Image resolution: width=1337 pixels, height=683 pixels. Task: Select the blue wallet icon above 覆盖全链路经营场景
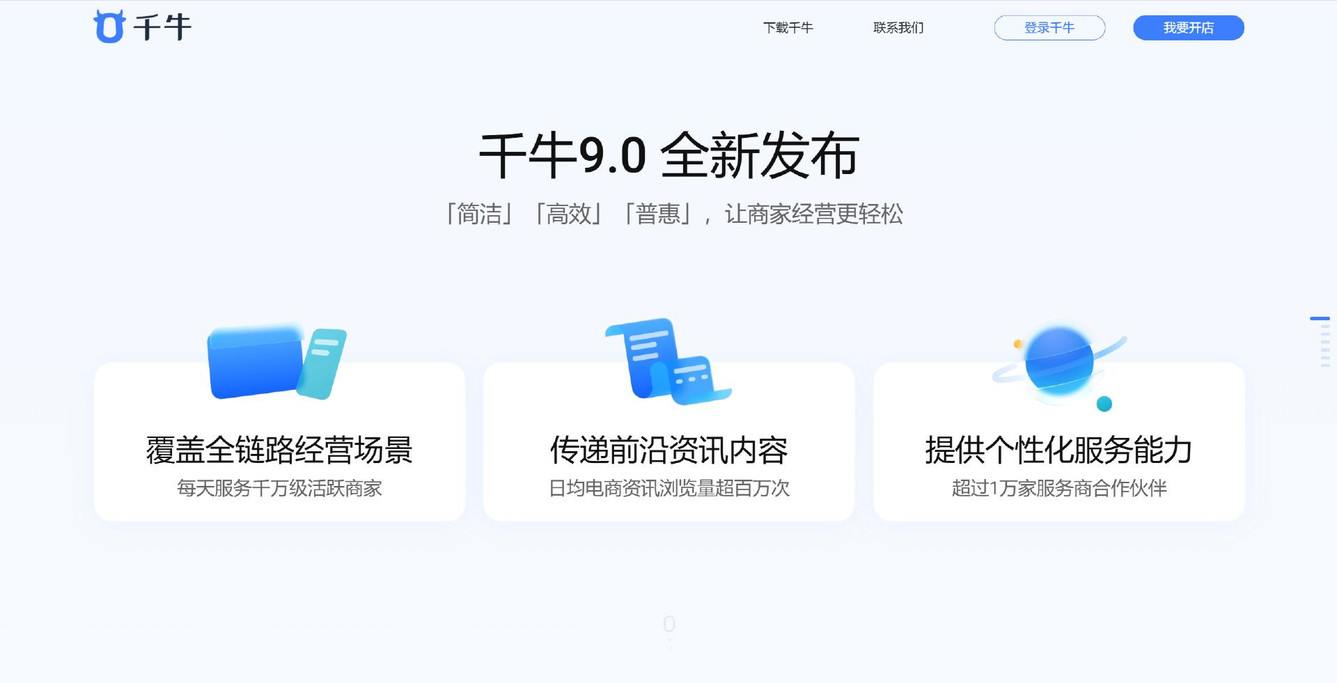pos(277,360)
